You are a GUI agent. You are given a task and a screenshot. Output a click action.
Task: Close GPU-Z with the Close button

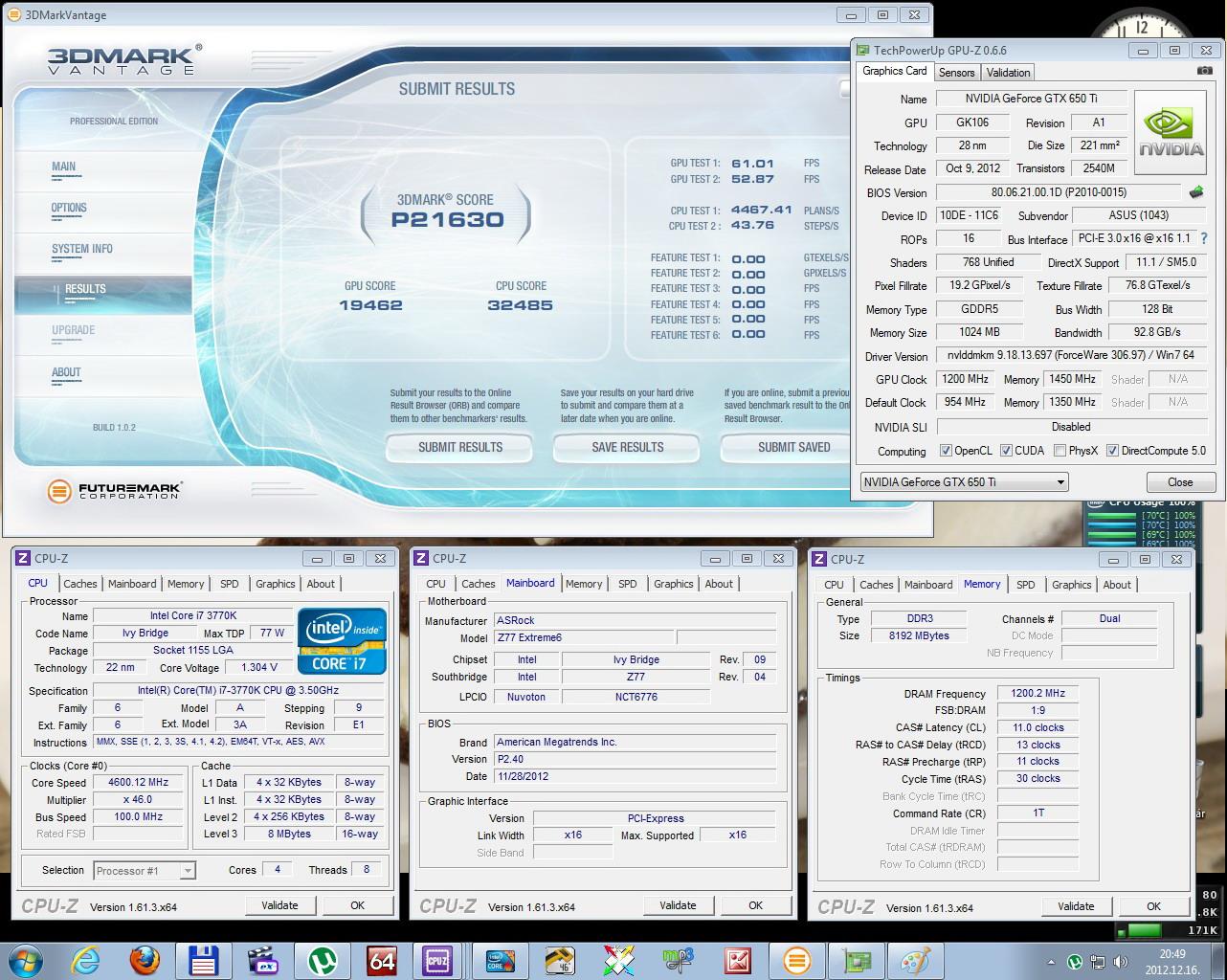click(1179, 481)
